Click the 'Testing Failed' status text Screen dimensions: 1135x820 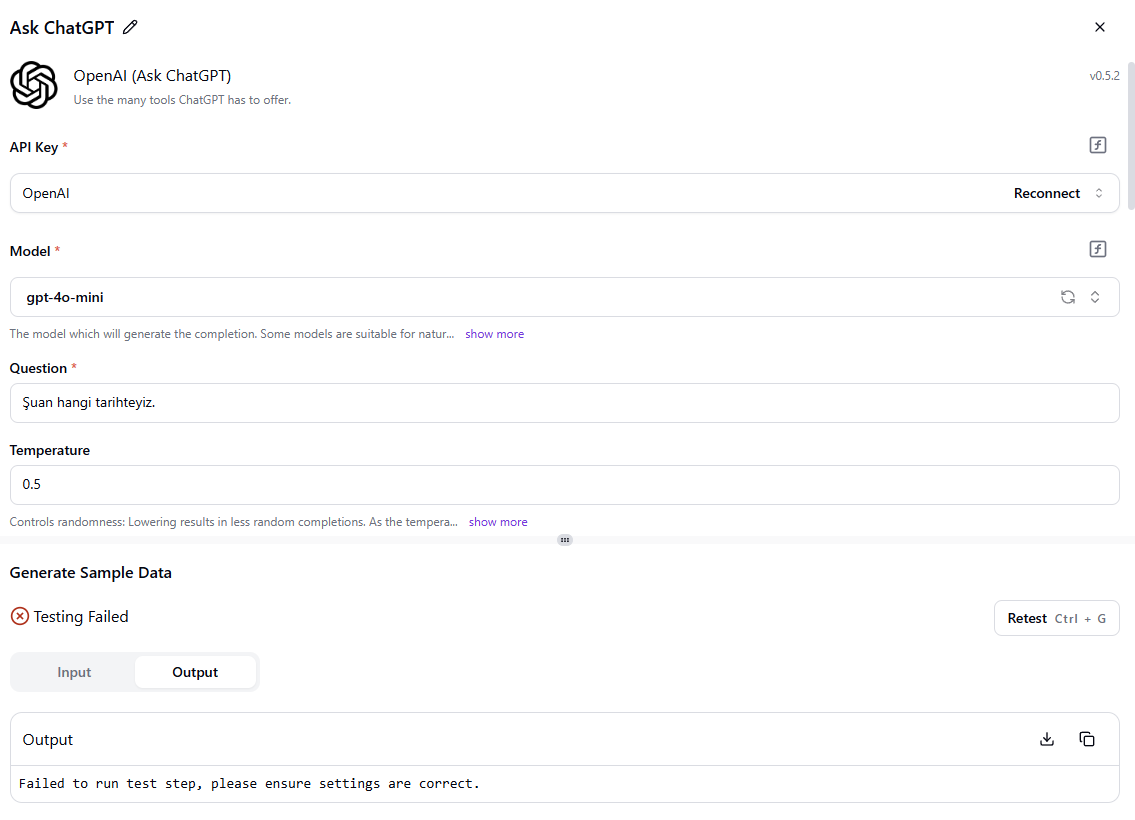pyautogui.click(x=81, y=617)
